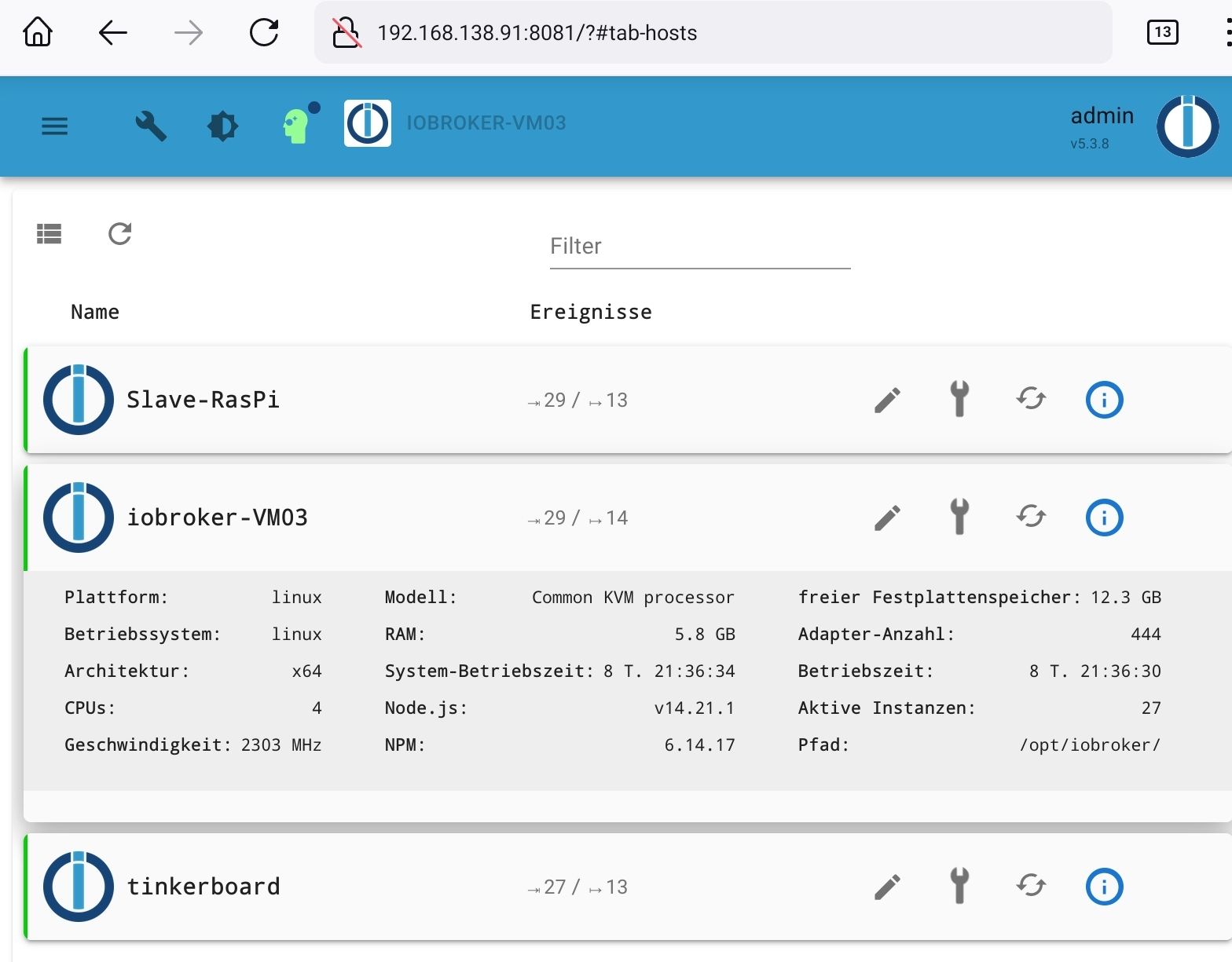Click free disk space 12.3 GB
The width and height of the screenshot is (1232, 962).
point(1126,597)
